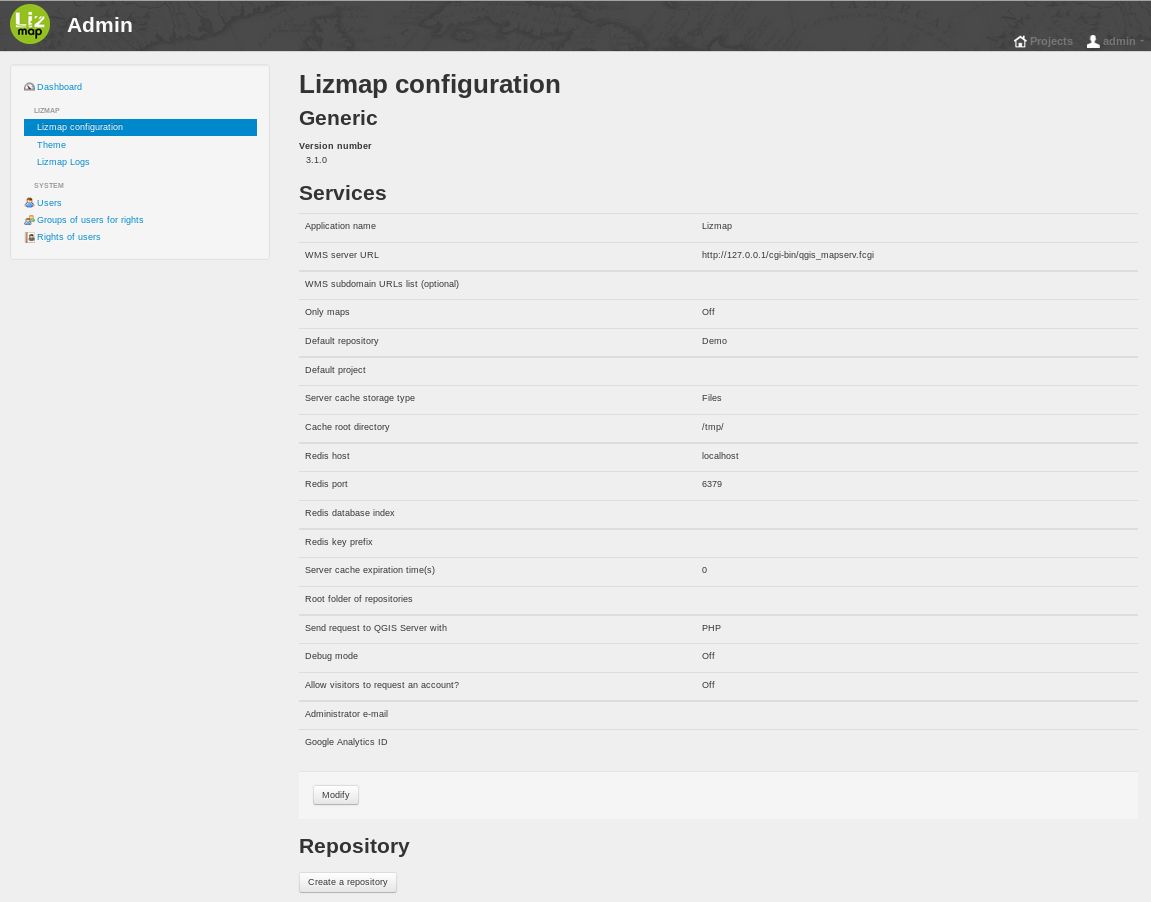Click the Repository section heading
Screen dimensions: 1151x902
click(354, 846)
